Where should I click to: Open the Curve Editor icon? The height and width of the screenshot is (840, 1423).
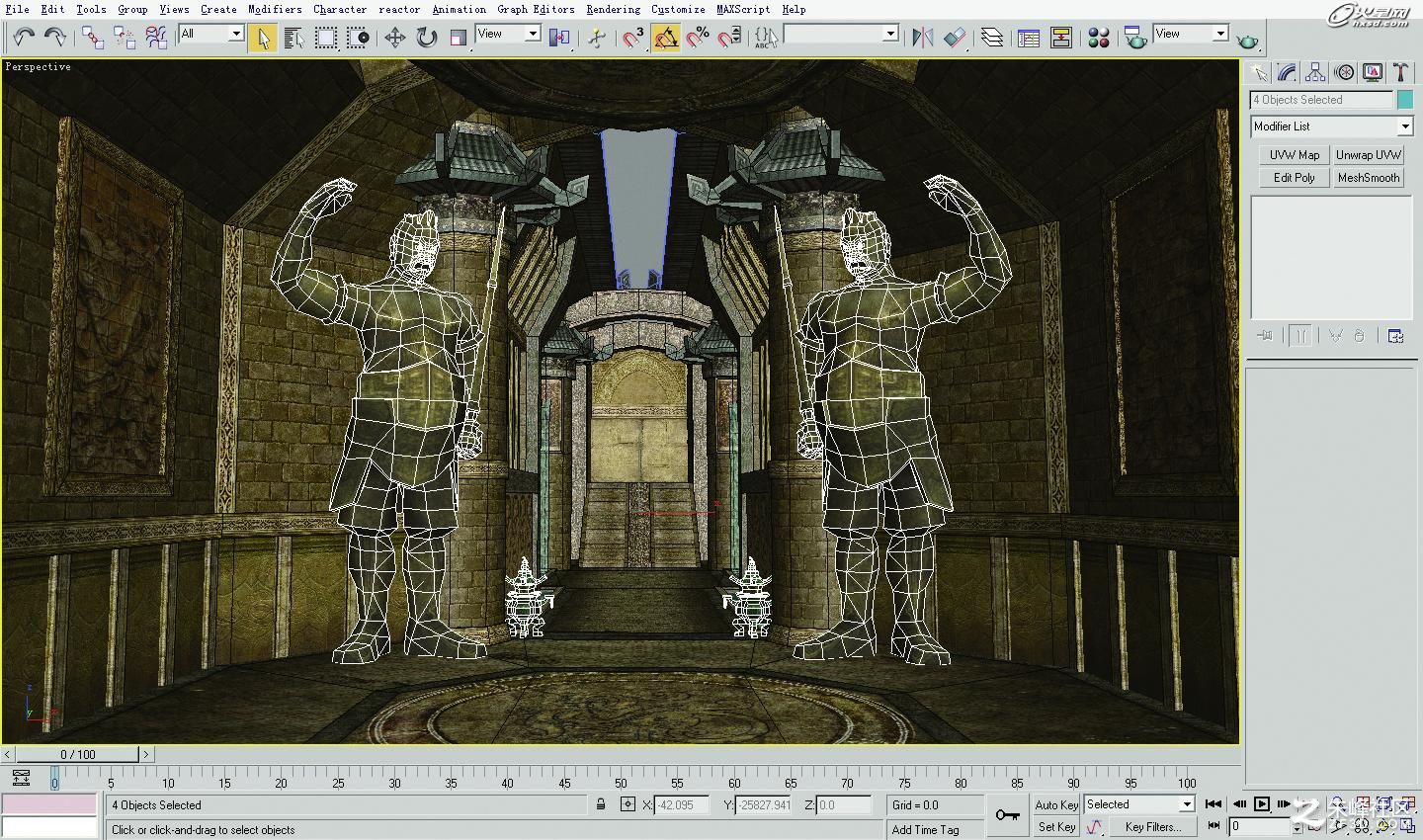1029,38
